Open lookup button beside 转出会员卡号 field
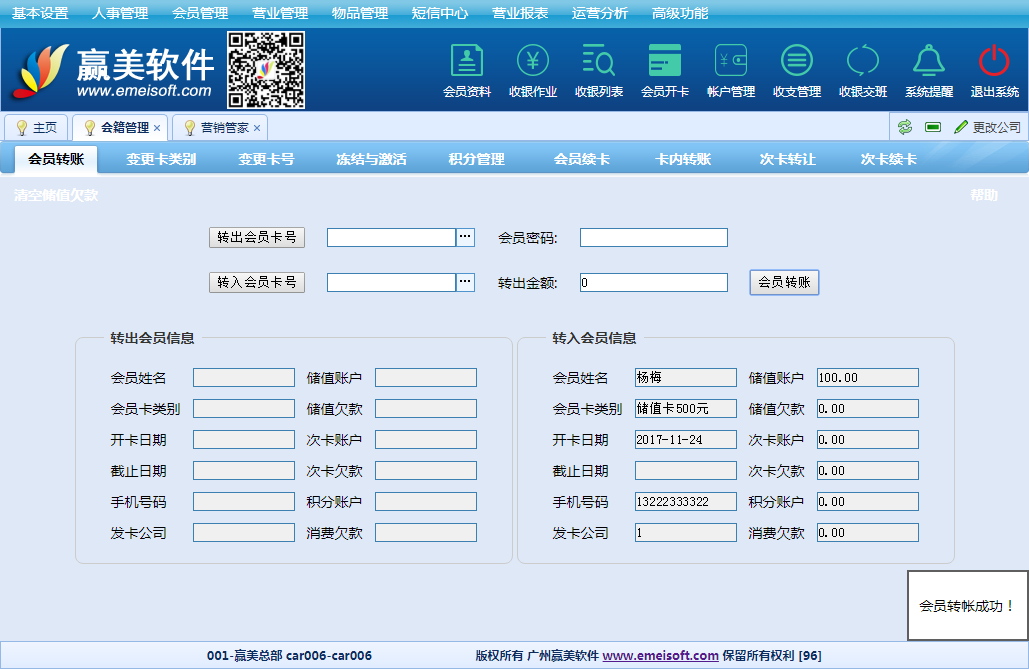The width and height of the screenshot is (1029, 669). click(465, 237)
